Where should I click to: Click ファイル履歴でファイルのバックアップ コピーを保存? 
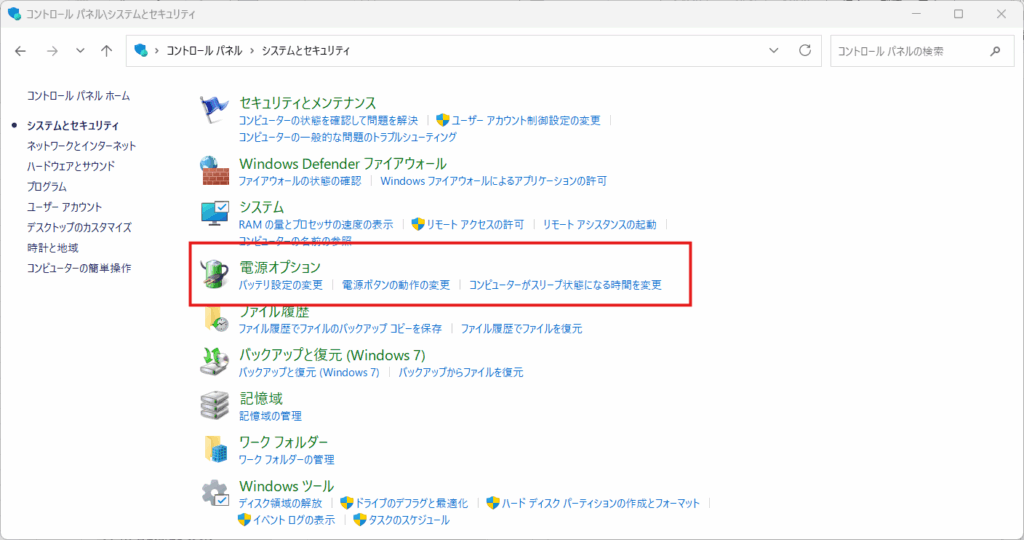pyautogui.click(x=340, y=328)
